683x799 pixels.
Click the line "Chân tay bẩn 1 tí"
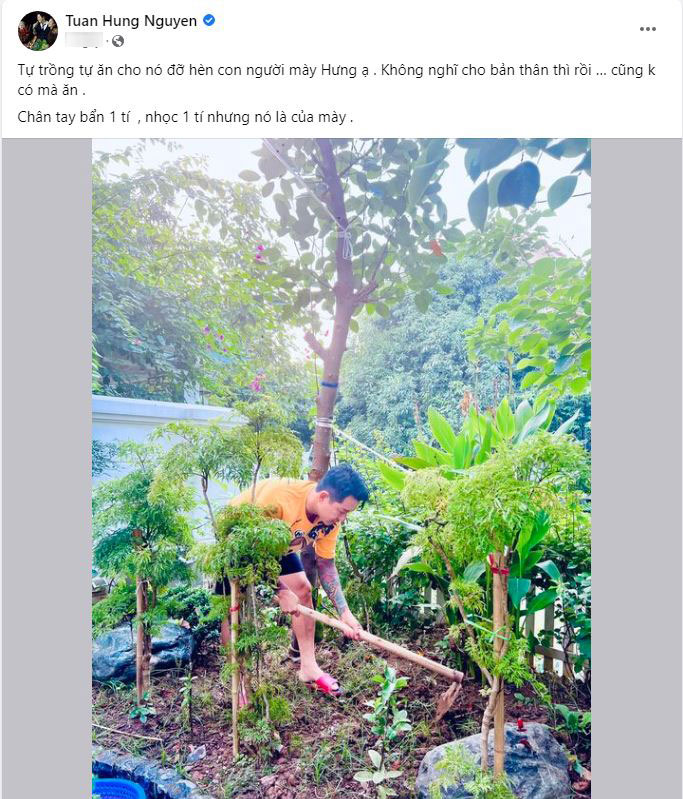(x=185, y=117)
